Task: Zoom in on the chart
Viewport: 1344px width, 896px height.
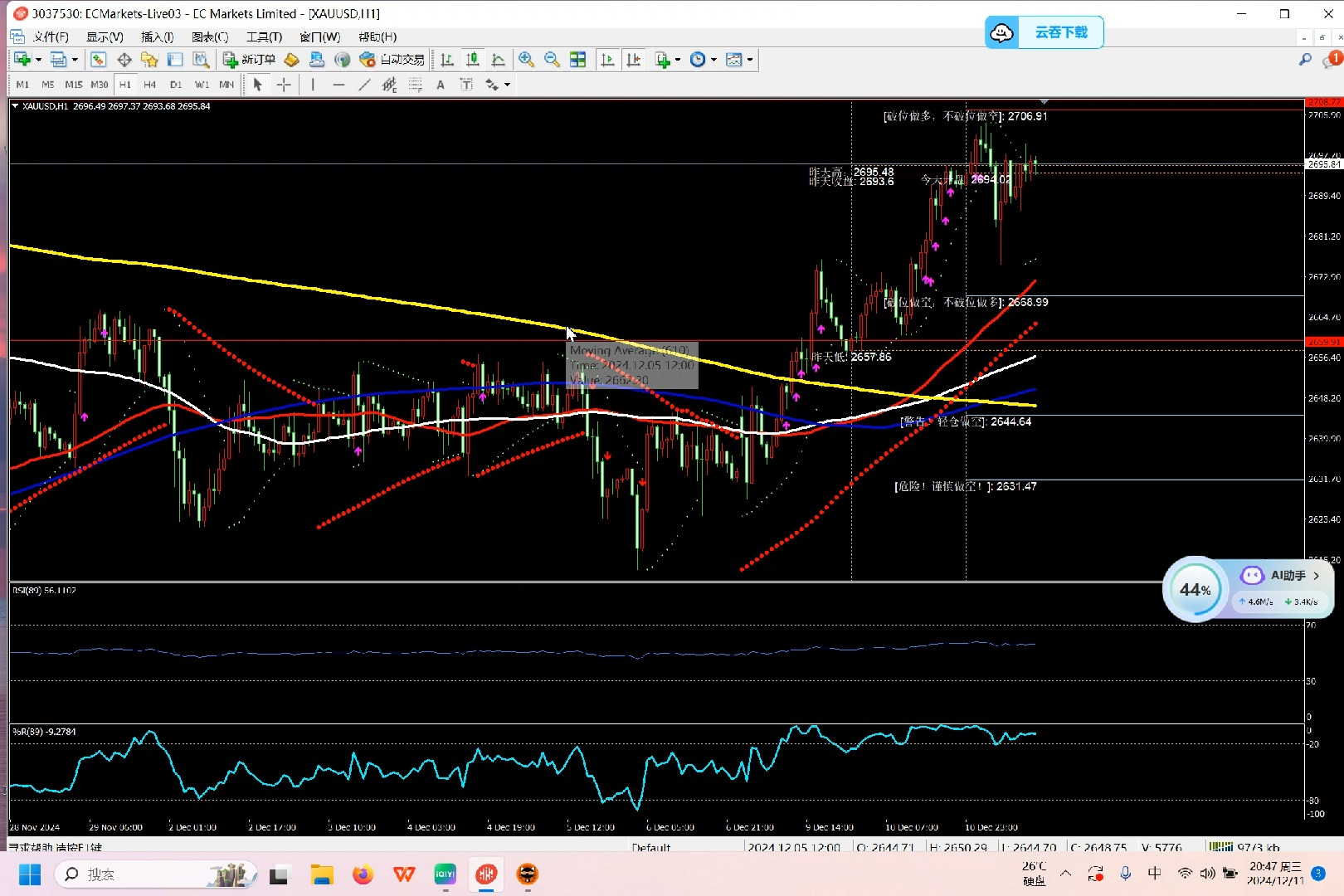Action: tap(526, 60)
